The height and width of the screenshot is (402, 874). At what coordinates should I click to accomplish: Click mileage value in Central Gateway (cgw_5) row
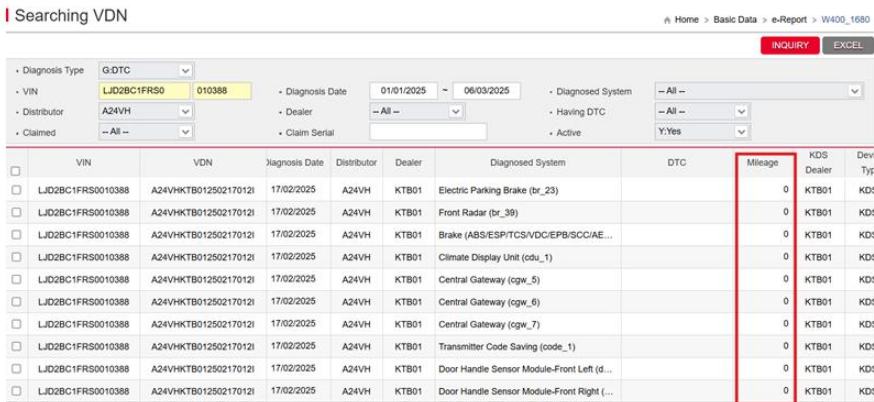coord(785,279)
